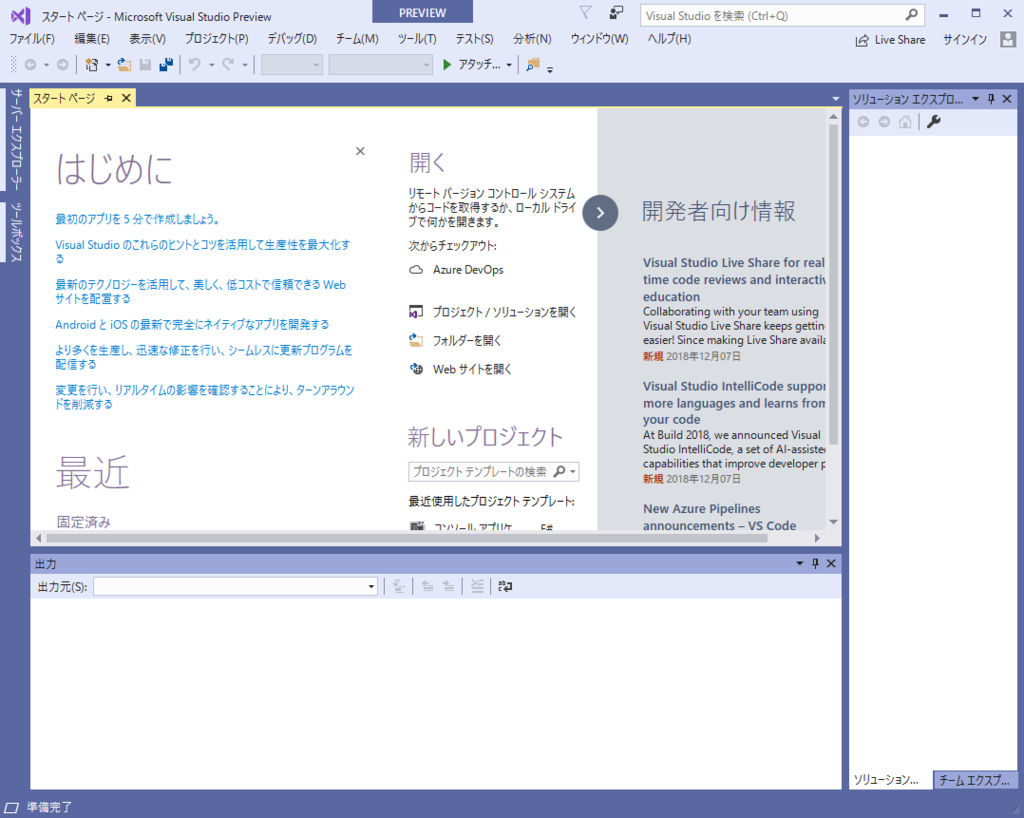This screenshot has width=1024, height=818.
Task: Click the Undo toolbar icon
Action: [x=195, y=65]
